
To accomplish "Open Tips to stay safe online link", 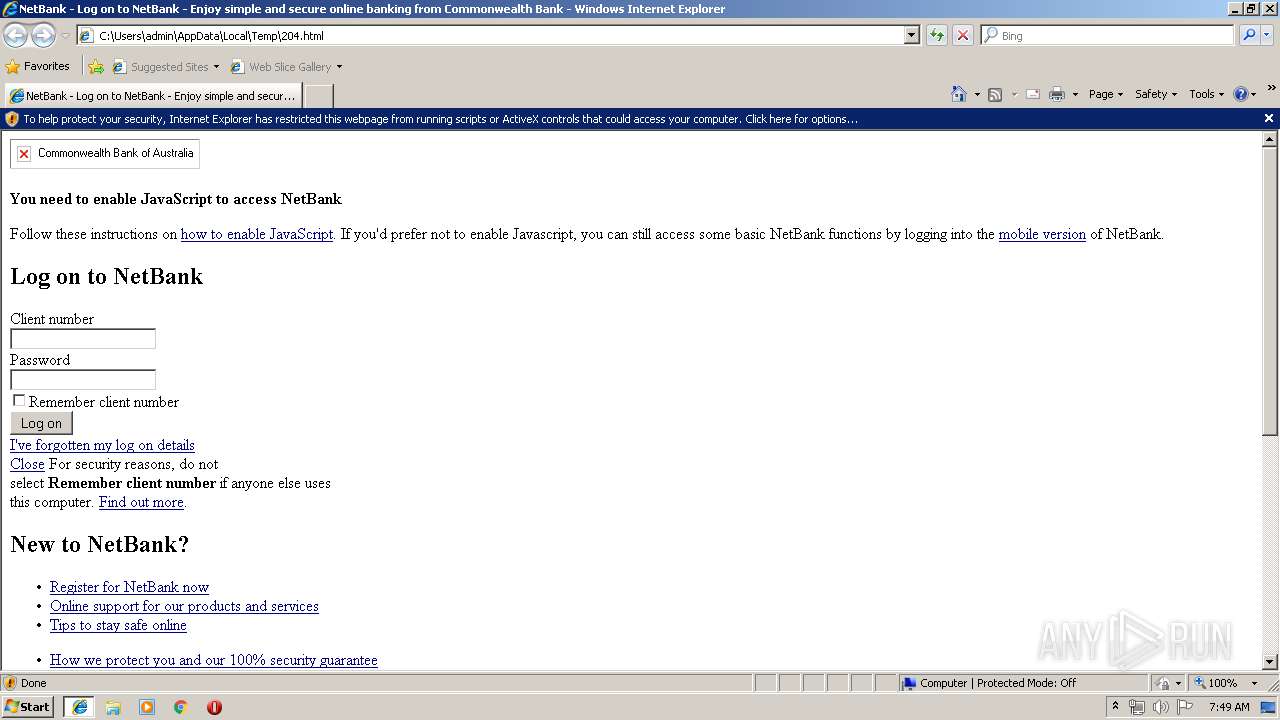I will pyautogui.click(x=118, y=625).
